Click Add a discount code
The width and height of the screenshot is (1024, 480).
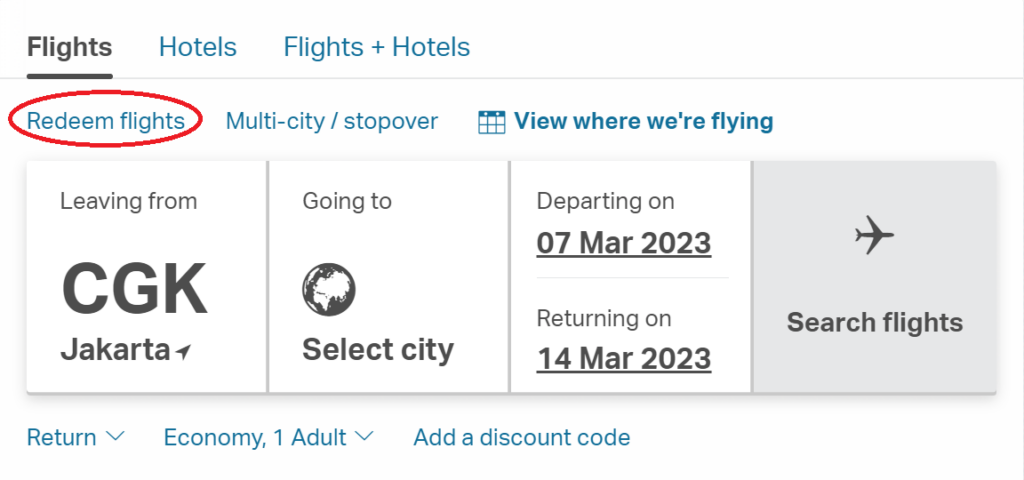click(x=522, y=437)
